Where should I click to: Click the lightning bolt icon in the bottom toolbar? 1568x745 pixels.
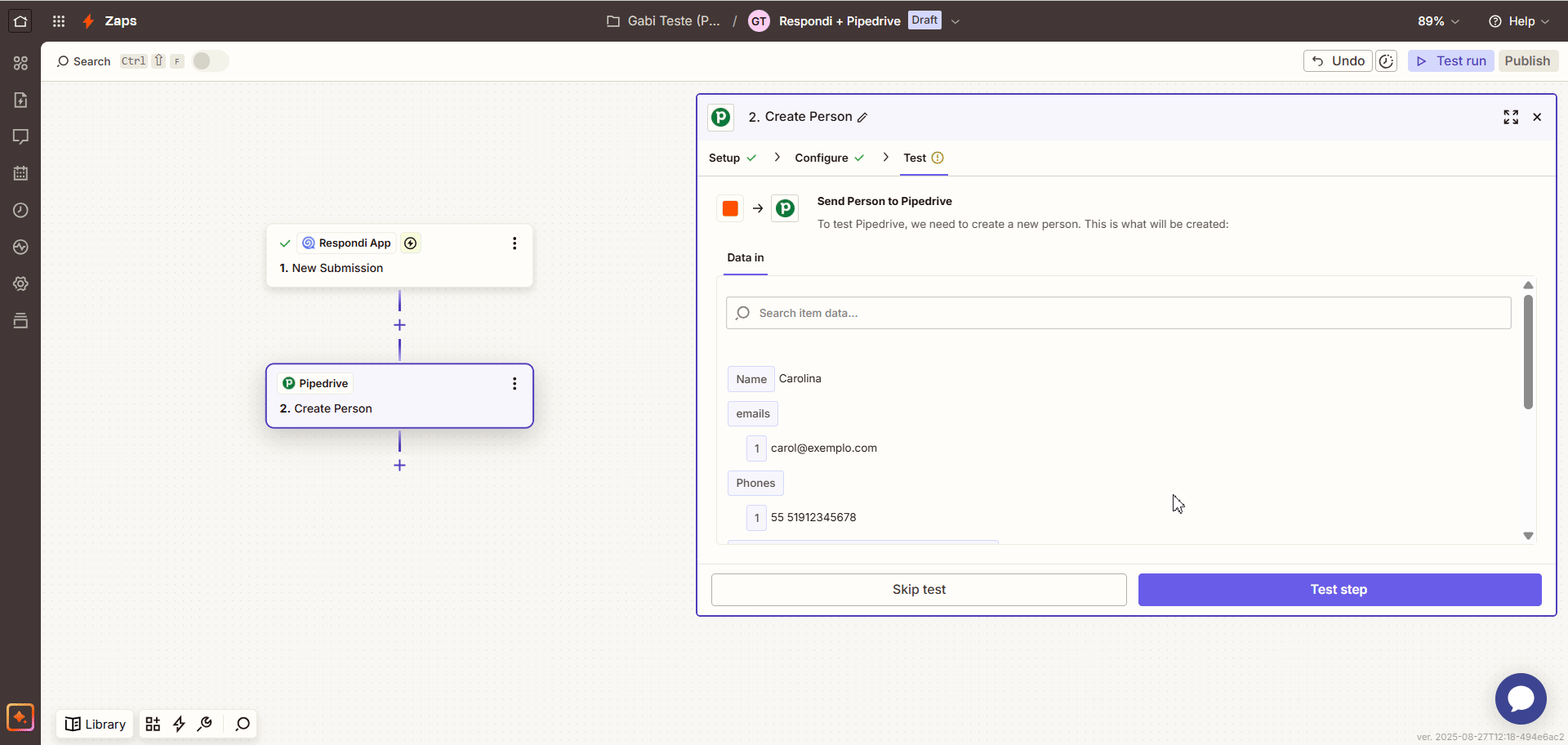tap(179, 724)
